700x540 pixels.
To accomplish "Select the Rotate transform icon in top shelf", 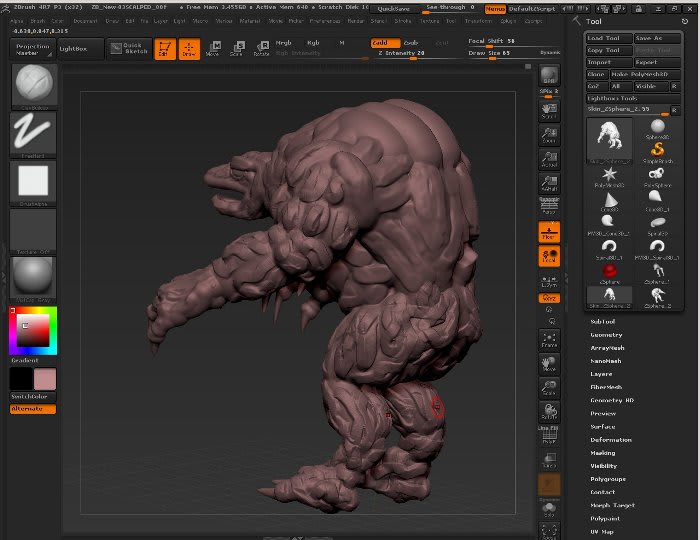I will pyautogui.click(x=262, y=48).
